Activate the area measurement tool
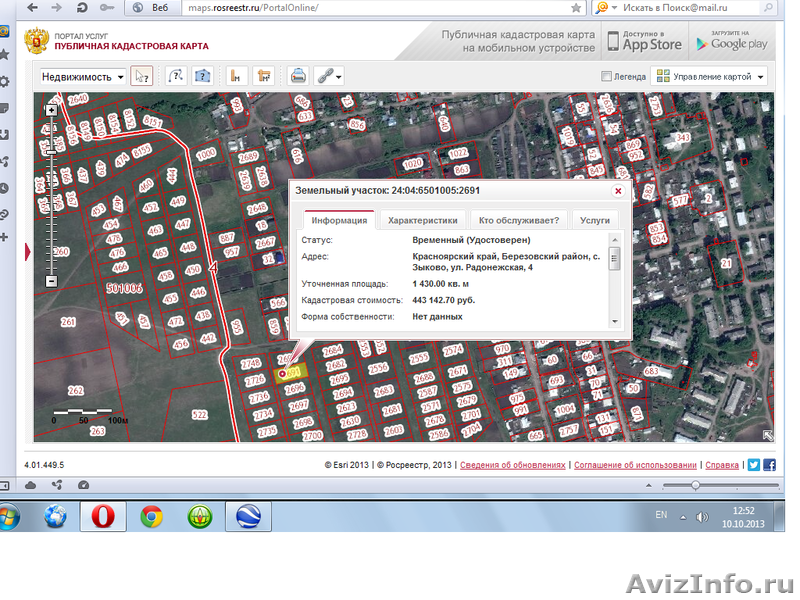Screen dimensions: 800x600 click(x=264, y=77)
